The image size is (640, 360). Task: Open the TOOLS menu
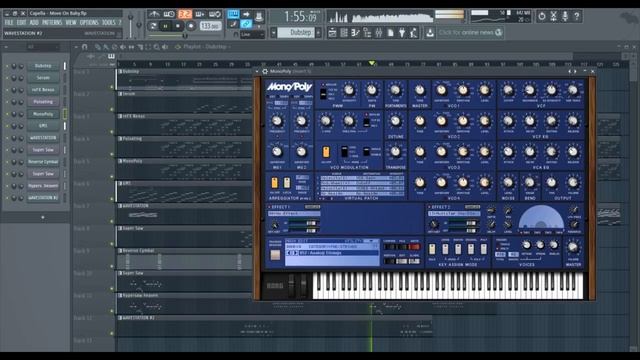click(109, 22)
